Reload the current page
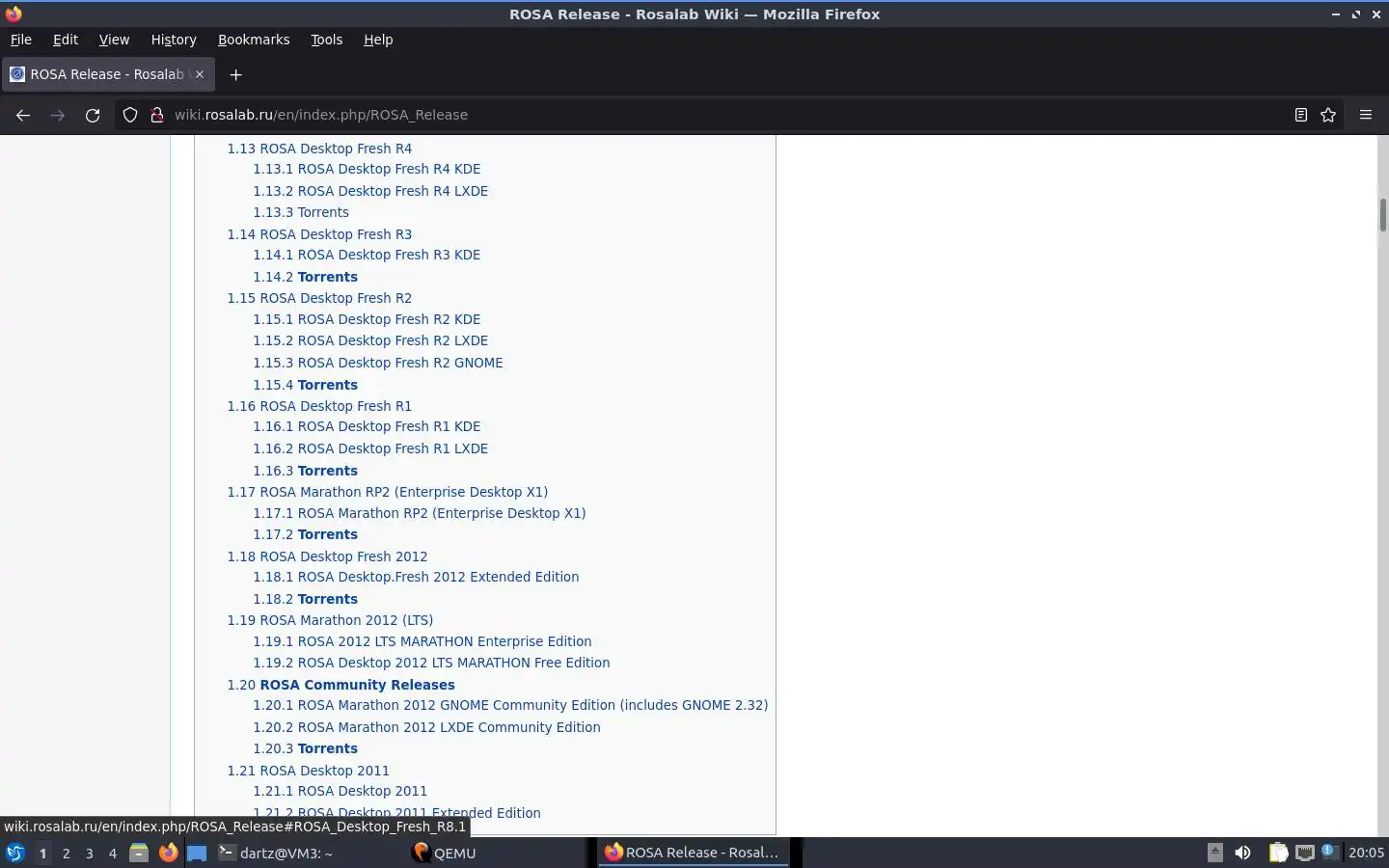The image size is (1389, 868). click(93, 115)
